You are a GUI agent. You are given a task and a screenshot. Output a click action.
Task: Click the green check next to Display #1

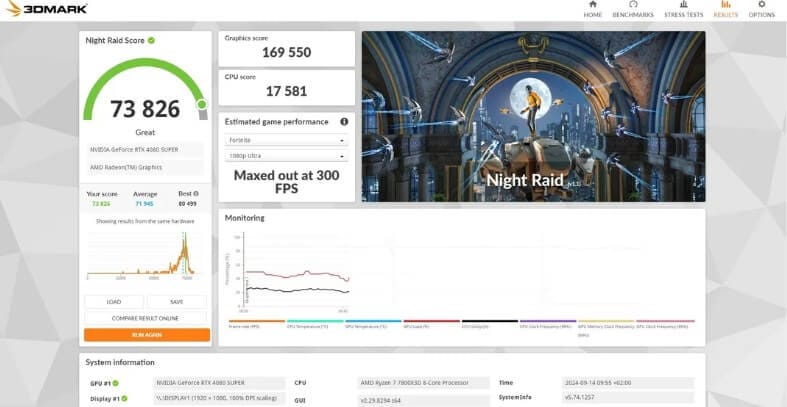click(124, 398)
